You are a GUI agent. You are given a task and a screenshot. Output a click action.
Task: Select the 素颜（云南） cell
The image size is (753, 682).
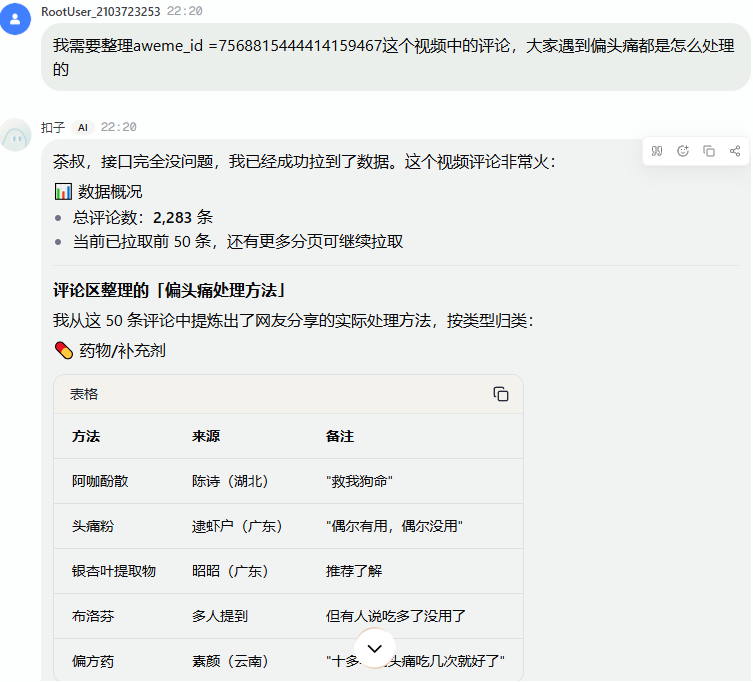(230, 661)
